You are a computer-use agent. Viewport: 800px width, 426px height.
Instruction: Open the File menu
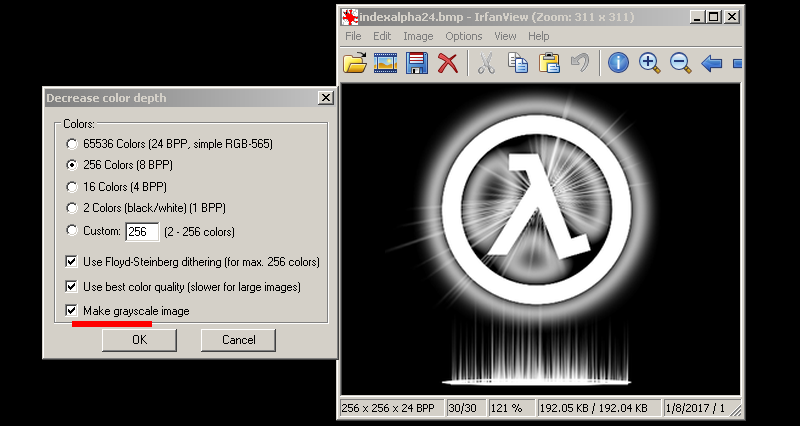pos(353,36)
